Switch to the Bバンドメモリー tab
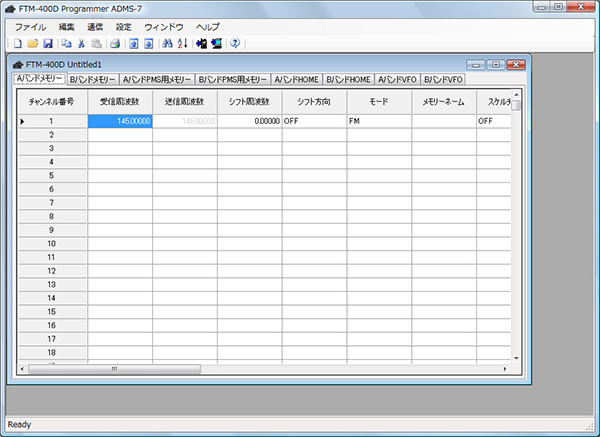This screenshot has width=600, height=437. (93, 79)
